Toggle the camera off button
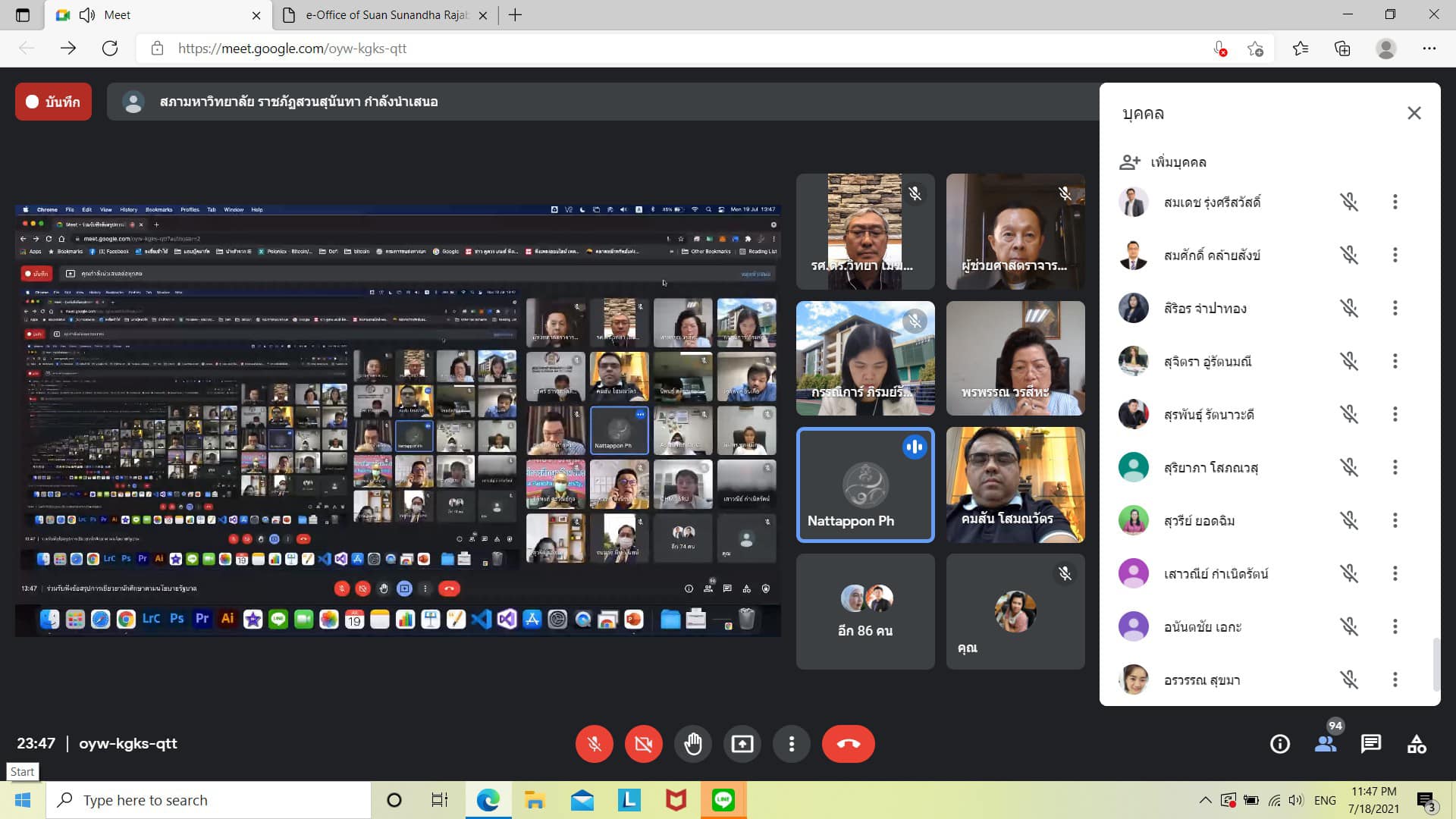 click(x=643, y=744)
